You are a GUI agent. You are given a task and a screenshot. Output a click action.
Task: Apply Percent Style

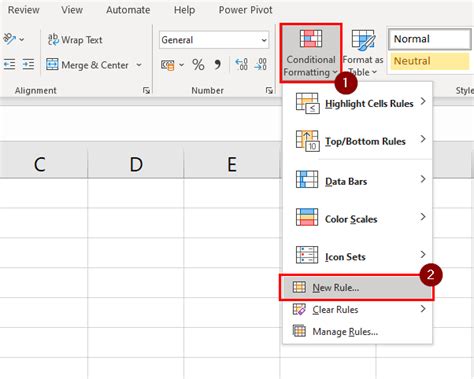pos(198,65)
